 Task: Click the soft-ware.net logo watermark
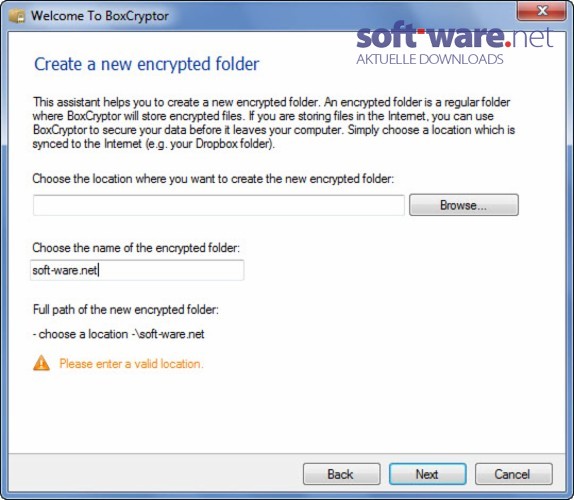[454, 36]
